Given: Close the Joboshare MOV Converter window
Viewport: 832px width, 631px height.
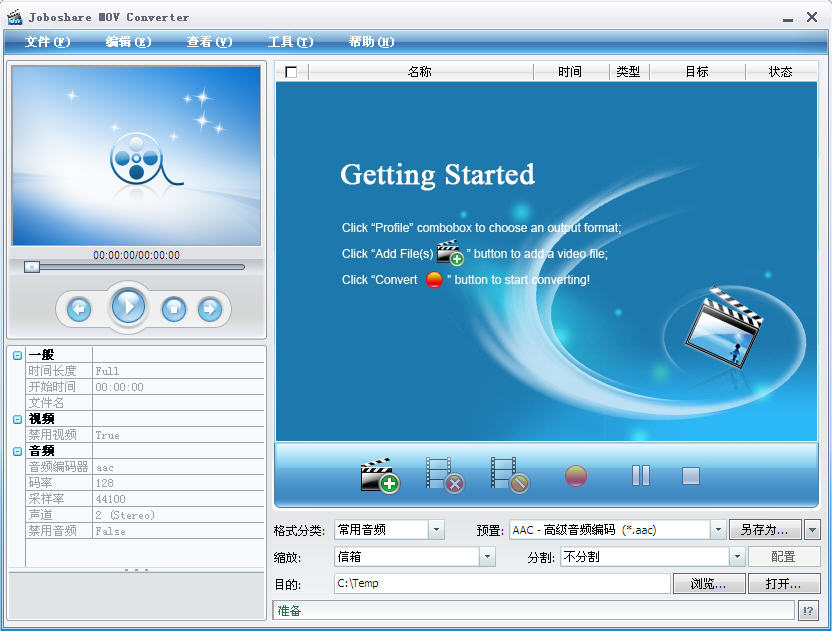Looking at the screenshot, I should (812, 17).
